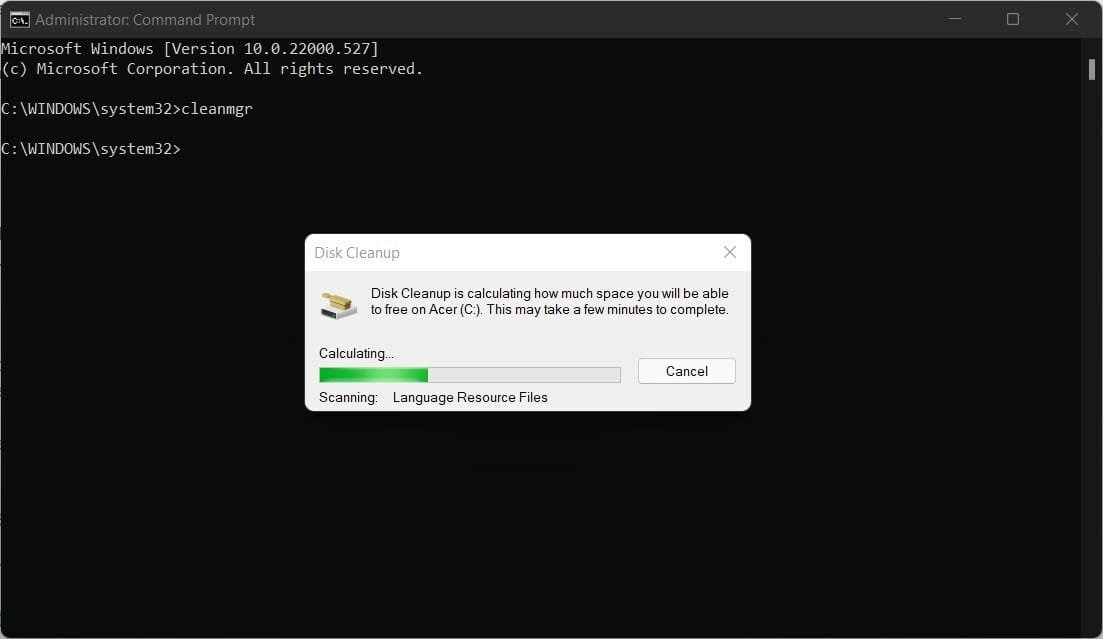Click the Scanning: label in dialog
The width and height of the screenshot is (1103, 639).
click(x=348, y=397)
